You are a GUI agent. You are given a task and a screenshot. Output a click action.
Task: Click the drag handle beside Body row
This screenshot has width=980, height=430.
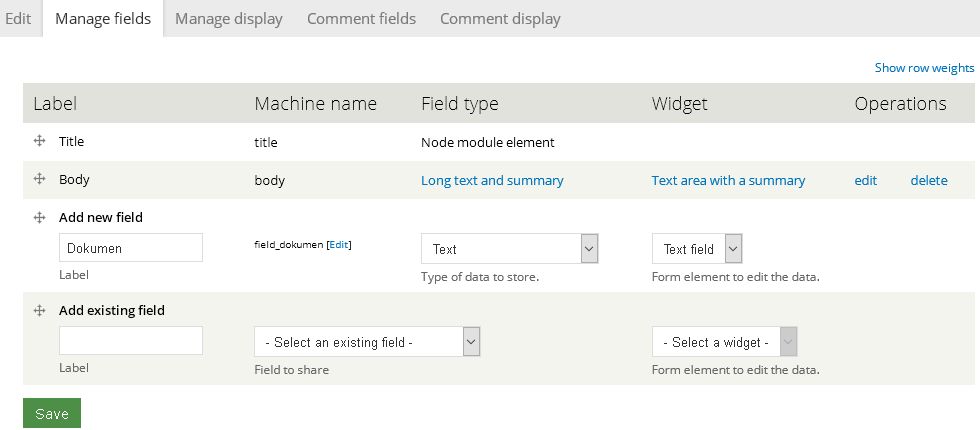coord(40,179)
